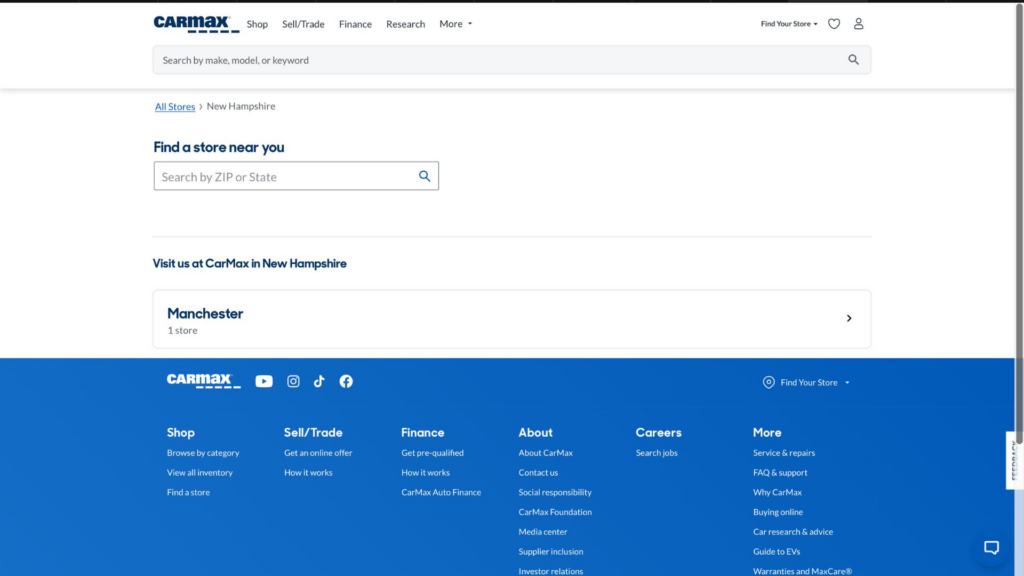Open CarMax Instagram icon
1024x576 pixels.
(293, 381)
